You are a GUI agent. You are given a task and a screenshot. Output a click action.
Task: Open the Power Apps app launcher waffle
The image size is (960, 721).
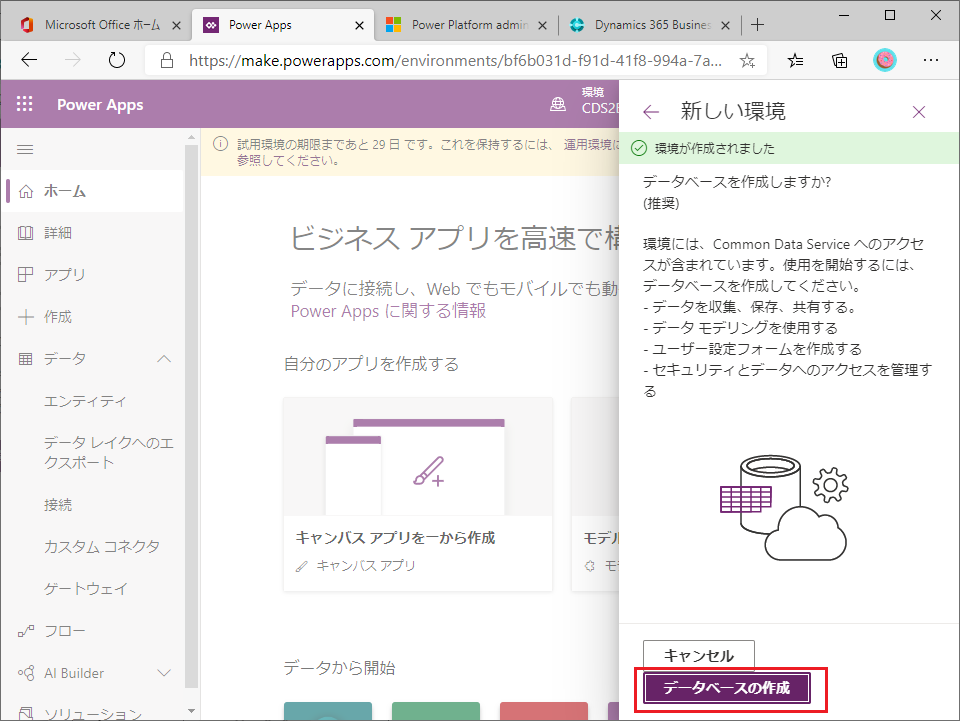point(24,105)
